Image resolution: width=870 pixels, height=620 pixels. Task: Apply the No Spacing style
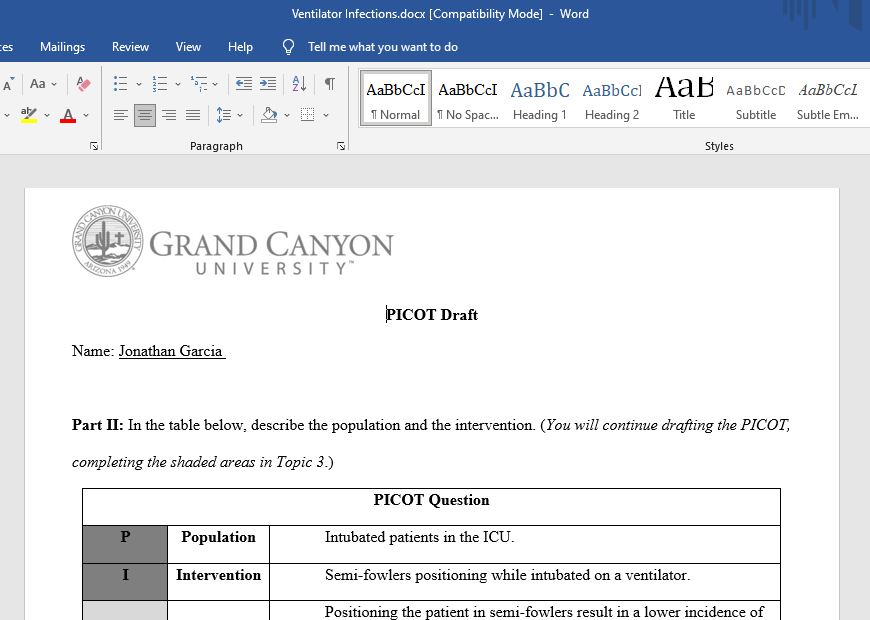coord(468,98)
